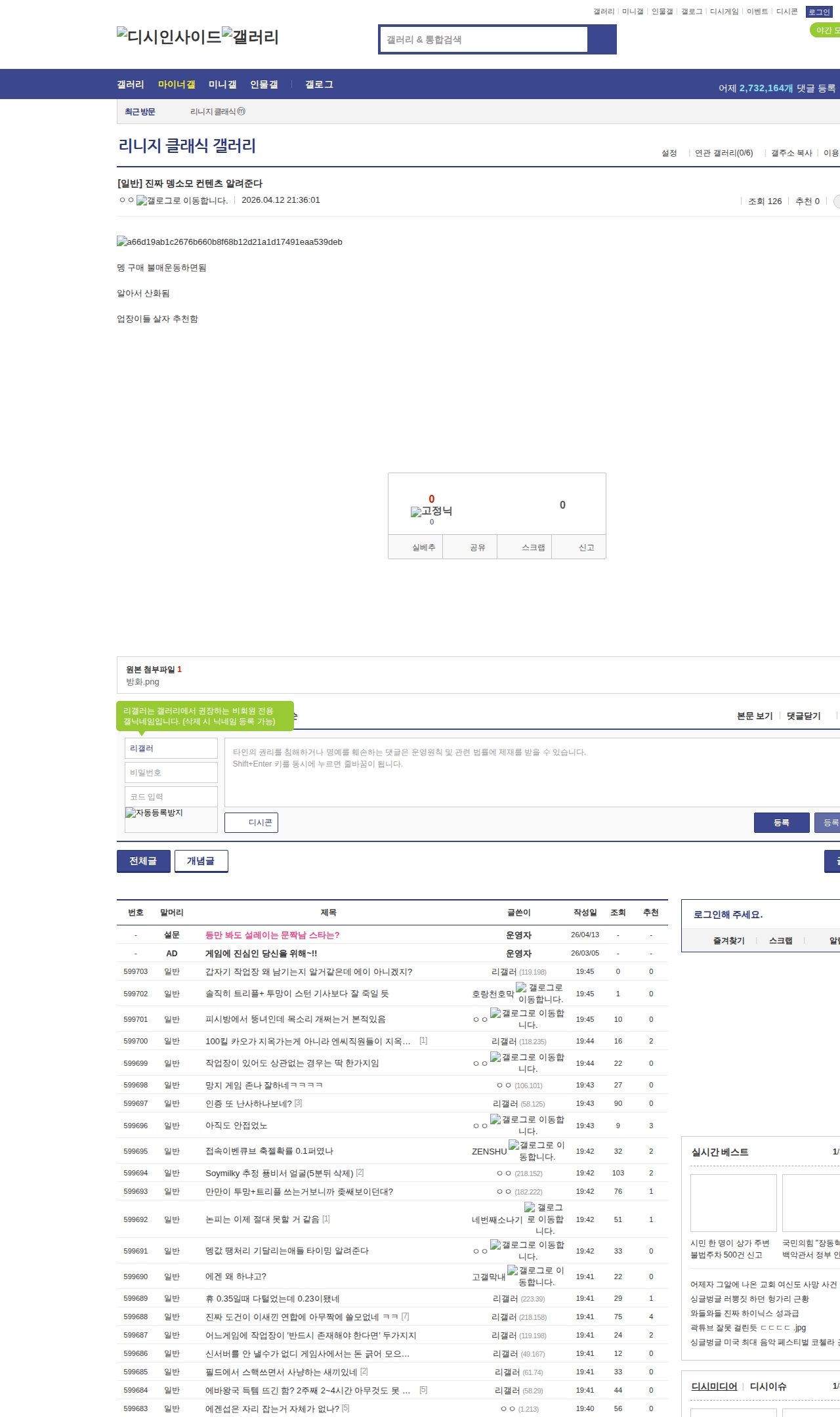Open the AD post 게임에 진심인 당신을 위해~!!
This screenshot has height=1417, width=840.
click(261, 954)
